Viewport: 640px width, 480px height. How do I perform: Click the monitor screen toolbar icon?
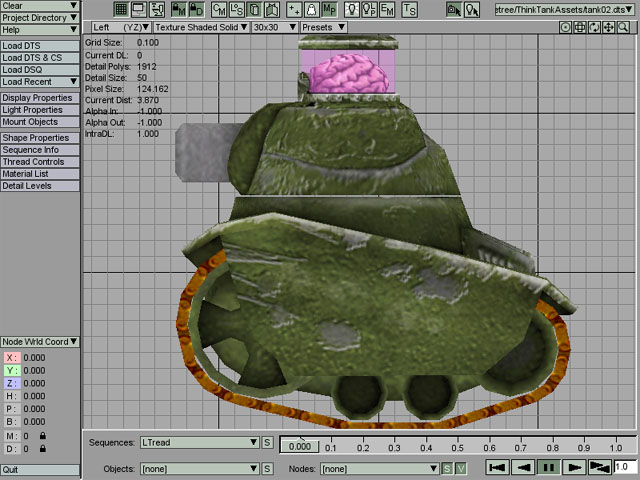(x=139, y=9)
